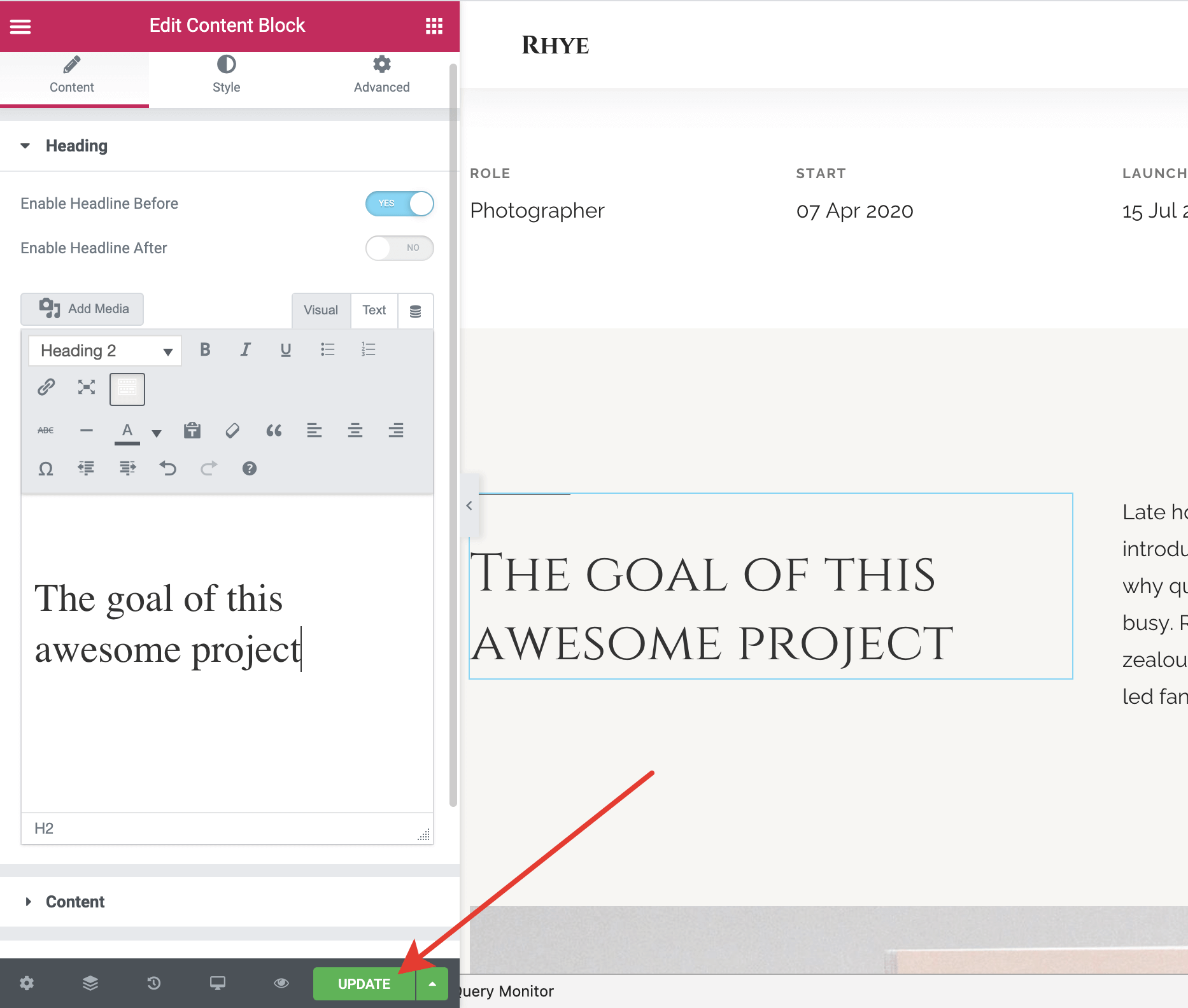
Task: Click the dynamic tags database icon
Action: click(415, 311)
